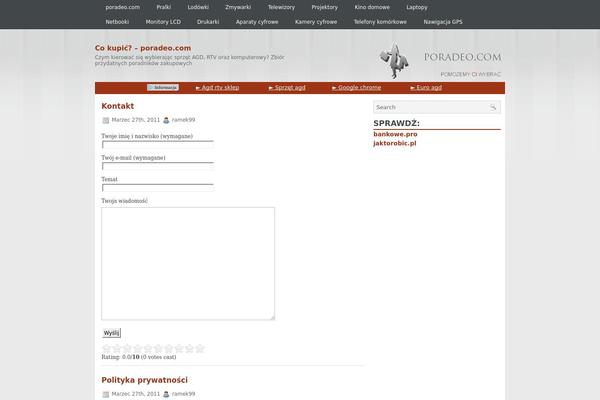Click inside the message text area
This screenshot has width=600, height=400.
point(188,263)
